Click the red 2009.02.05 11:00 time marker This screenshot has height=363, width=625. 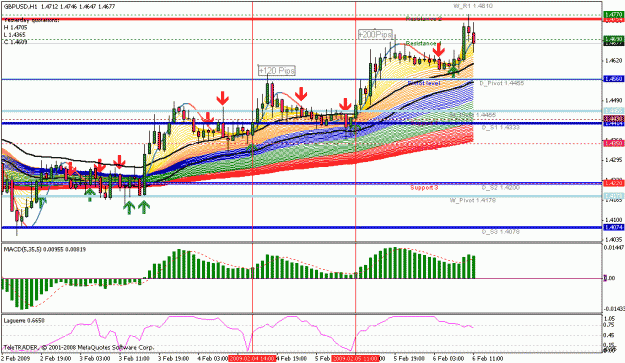(355, 359)
